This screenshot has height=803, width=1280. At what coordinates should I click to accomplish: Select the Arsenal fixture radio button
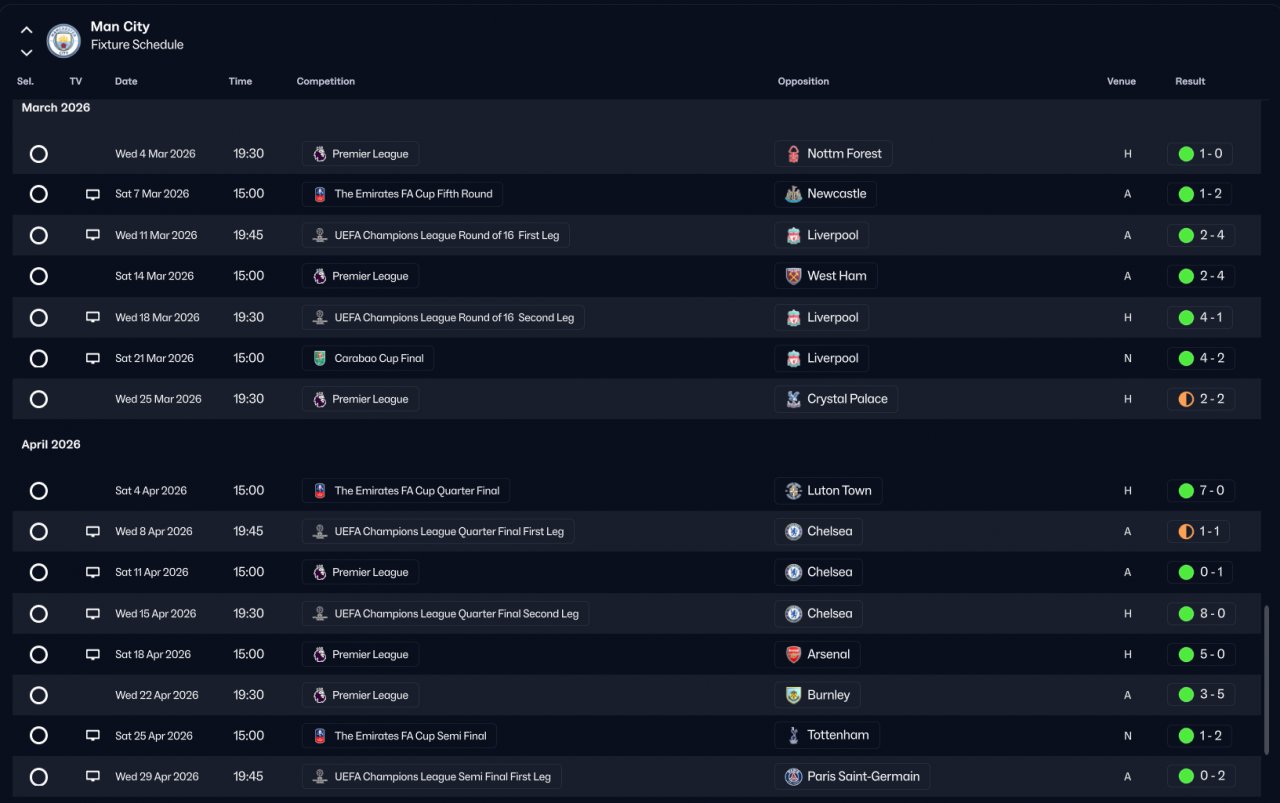[39, 654]
